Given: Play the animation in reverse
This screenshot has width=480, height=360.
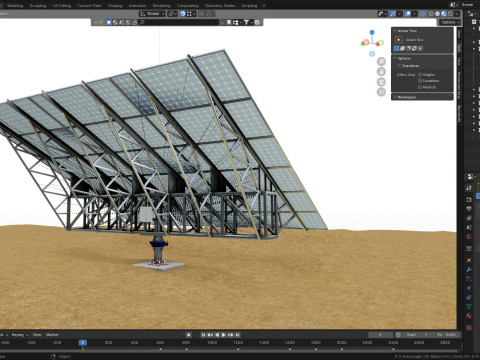Looking at the screenshot, I should pyautogui.click(x=217, y=335).
